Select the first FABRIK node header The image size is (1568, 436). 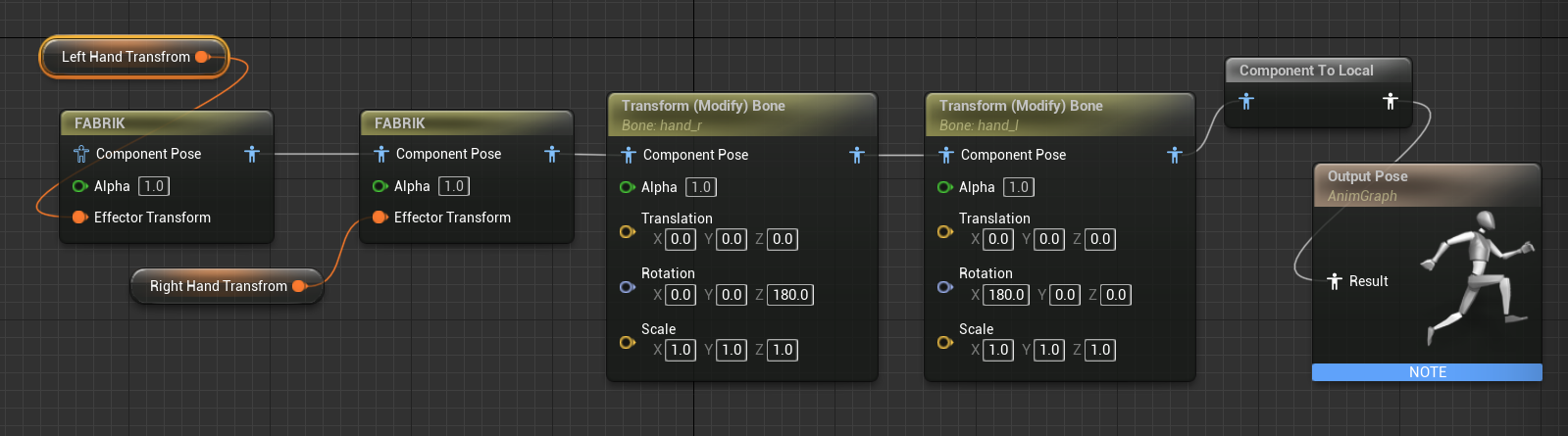(x=167, y=123)
